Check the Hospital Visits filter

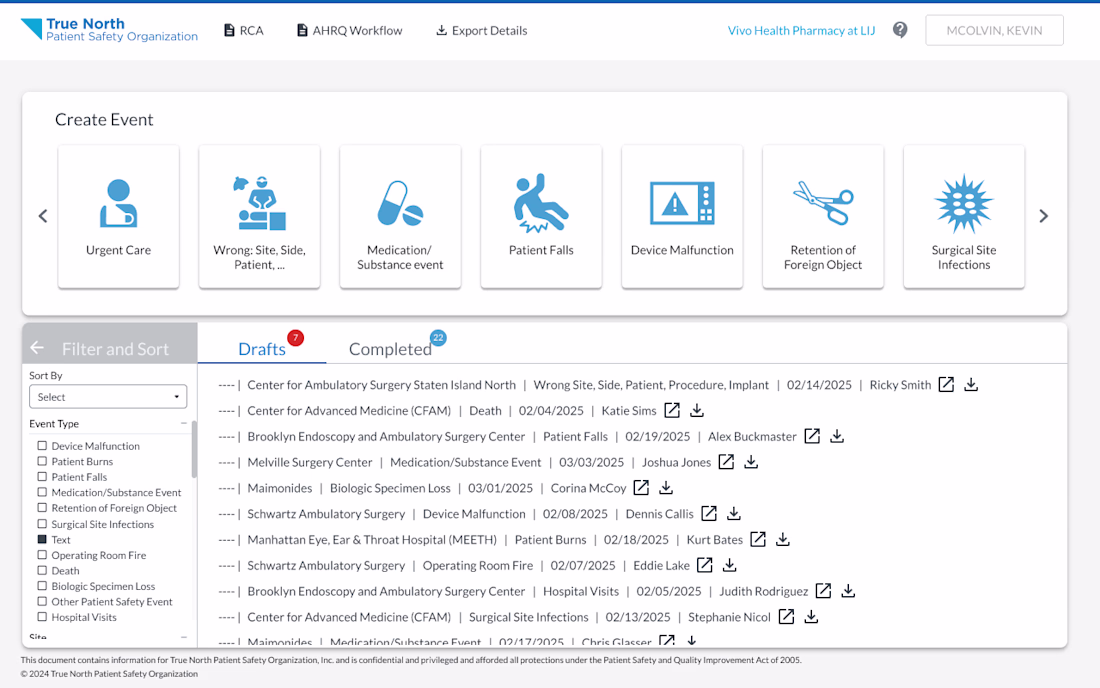pos(42,617)
